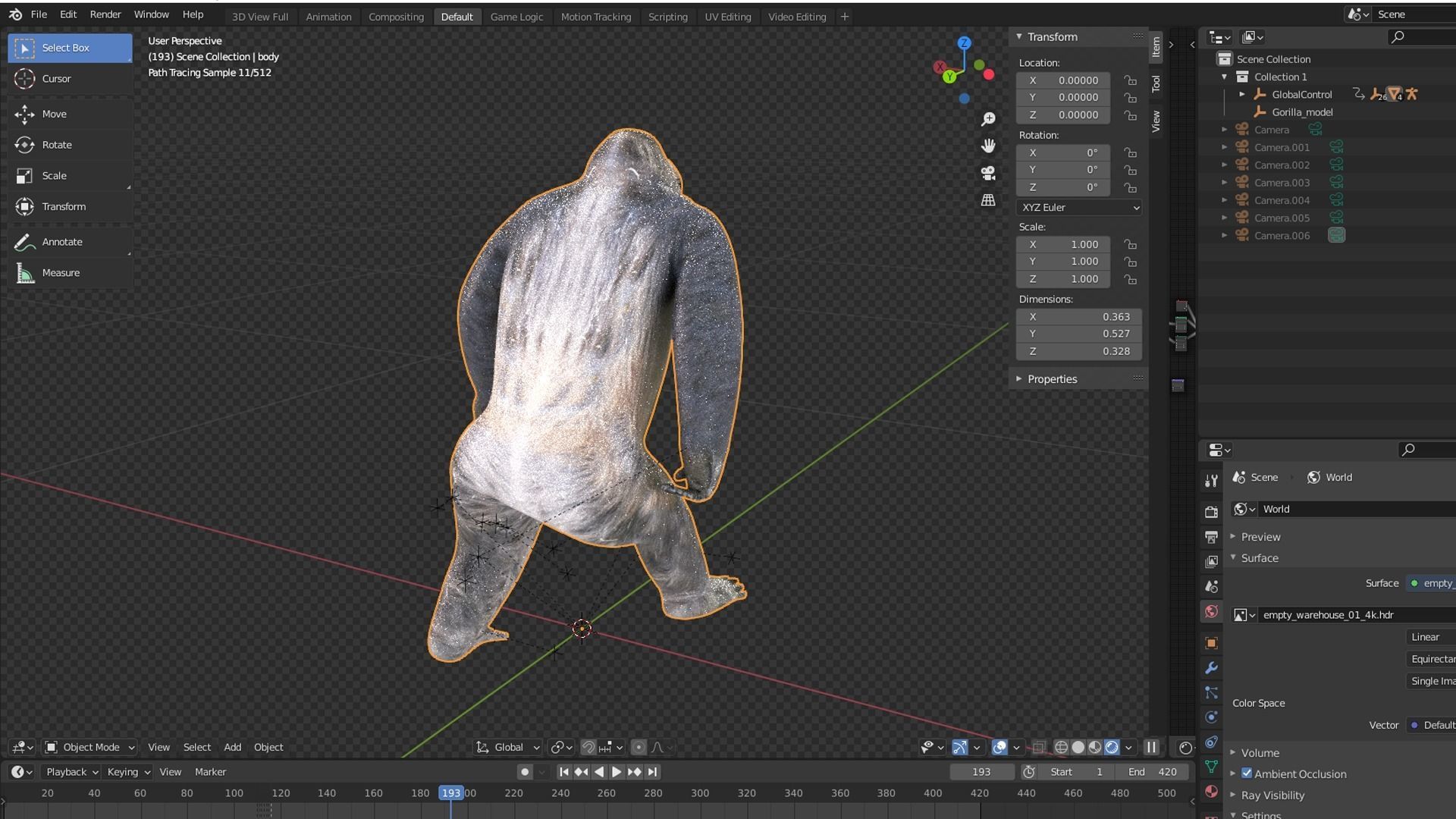
Task: Click the pan hand viewport icon
Action: point(988,146)
